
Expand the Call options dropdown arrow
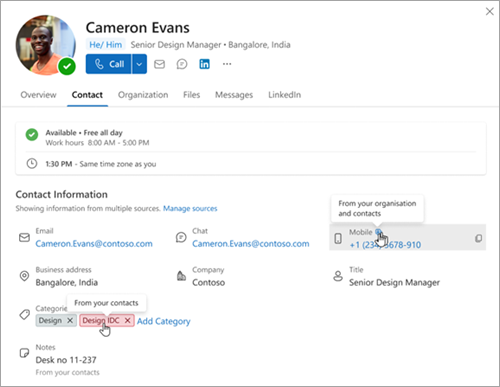tap(139, 64)
